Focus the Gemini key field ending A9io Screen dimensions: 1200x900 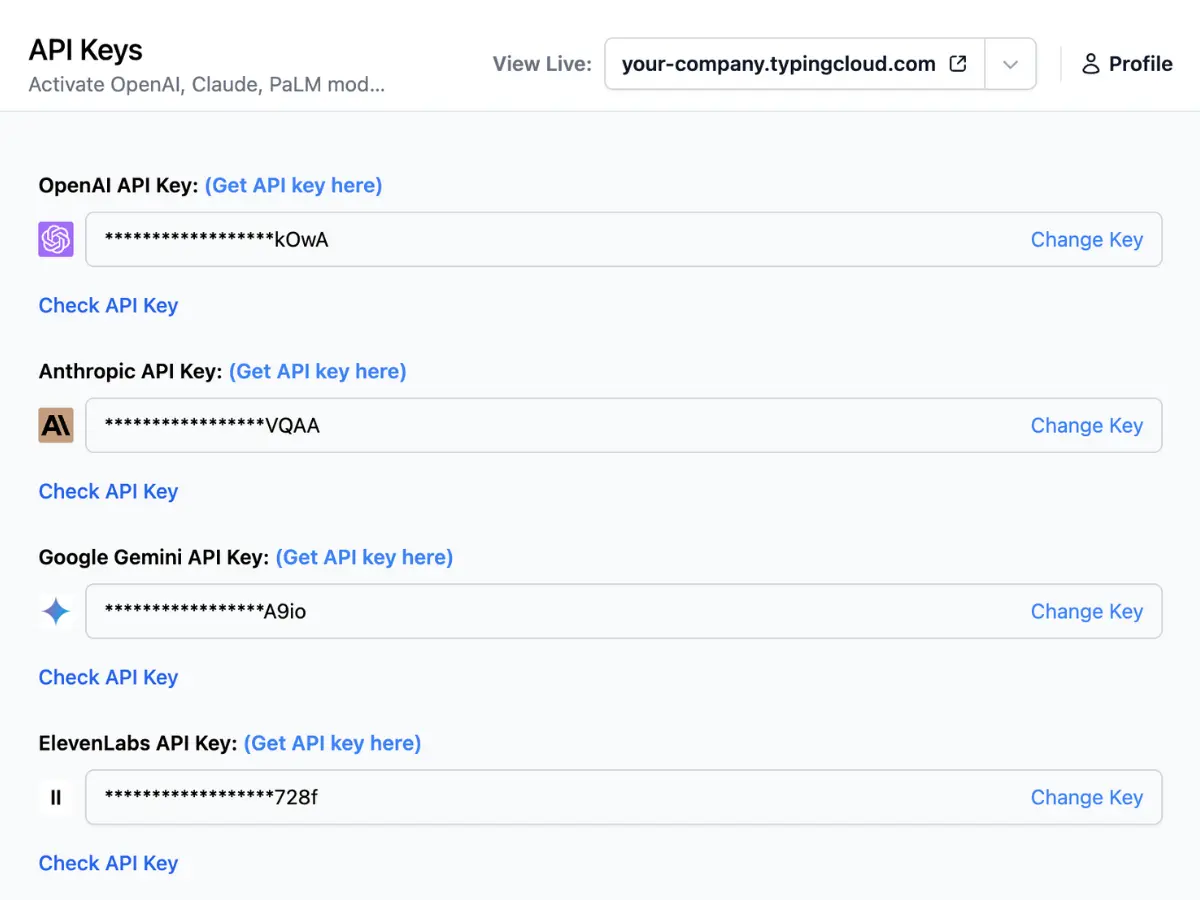[x=624, y=611]
